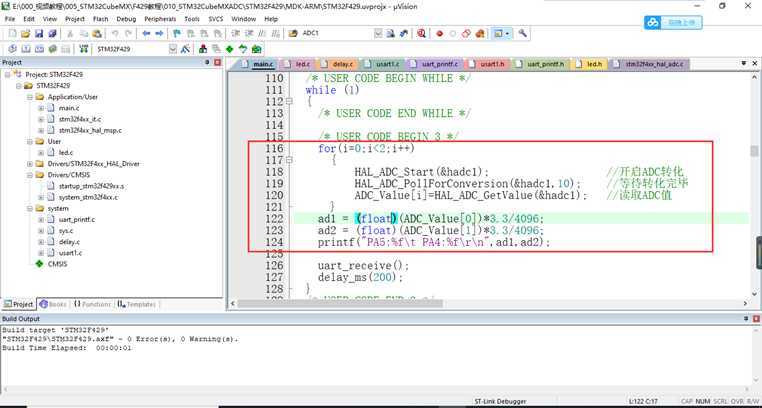Open a file using folder icon

pyautogui.click(x=26, y=34)
